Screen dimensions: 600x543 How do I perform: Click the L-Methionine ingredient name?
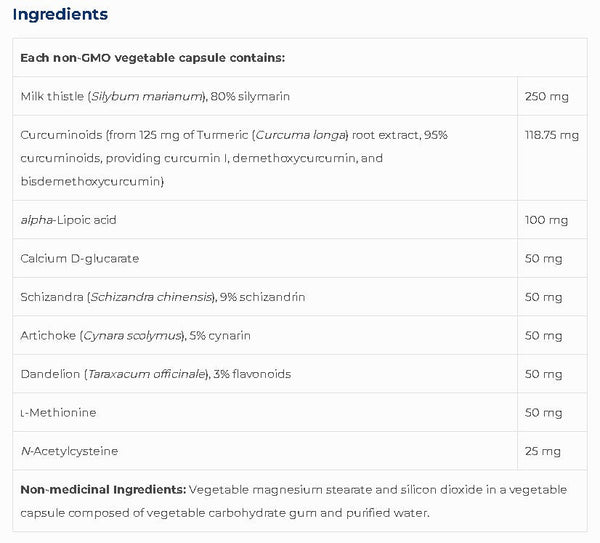58,412
